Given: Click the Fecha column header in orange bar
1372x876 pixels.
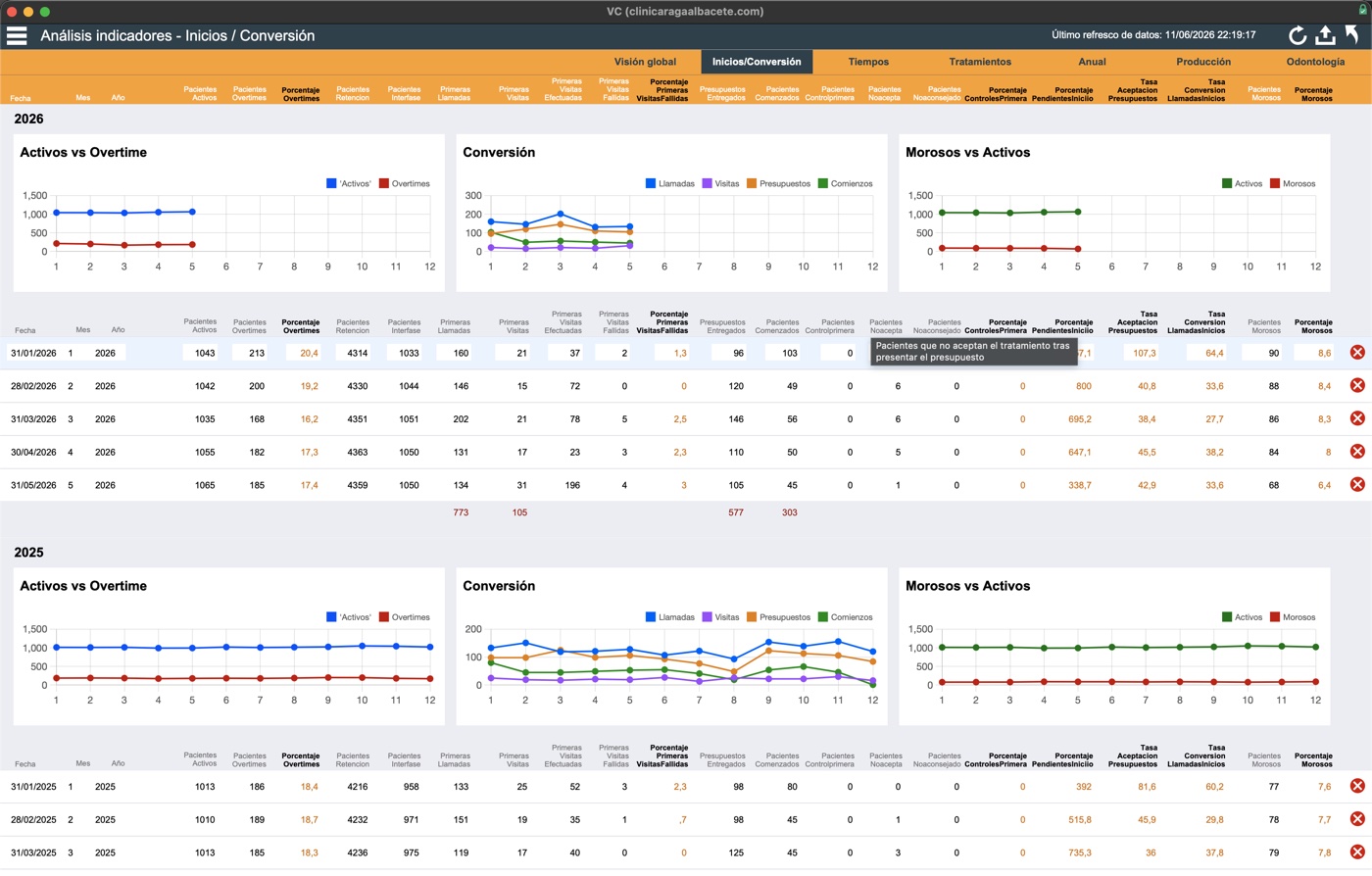Looking at the screenshot, I should pos(21,98).
